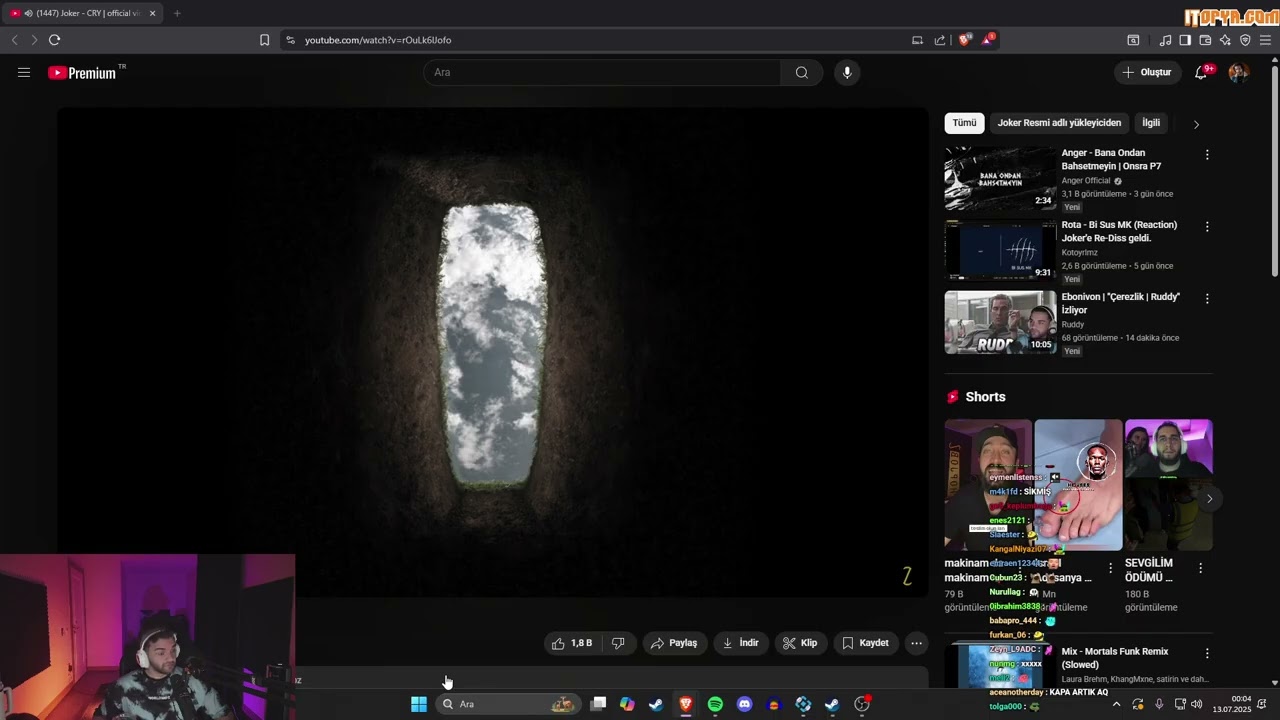Open Brave Shields lion icon
1280x720 pixels.
pos(964,40)
